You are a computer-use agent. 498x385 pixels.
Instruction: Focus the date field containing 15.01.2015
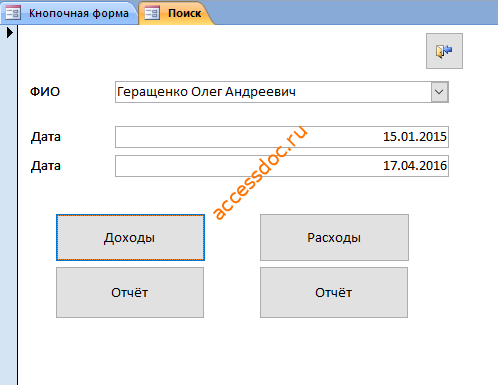pos(282,137)
